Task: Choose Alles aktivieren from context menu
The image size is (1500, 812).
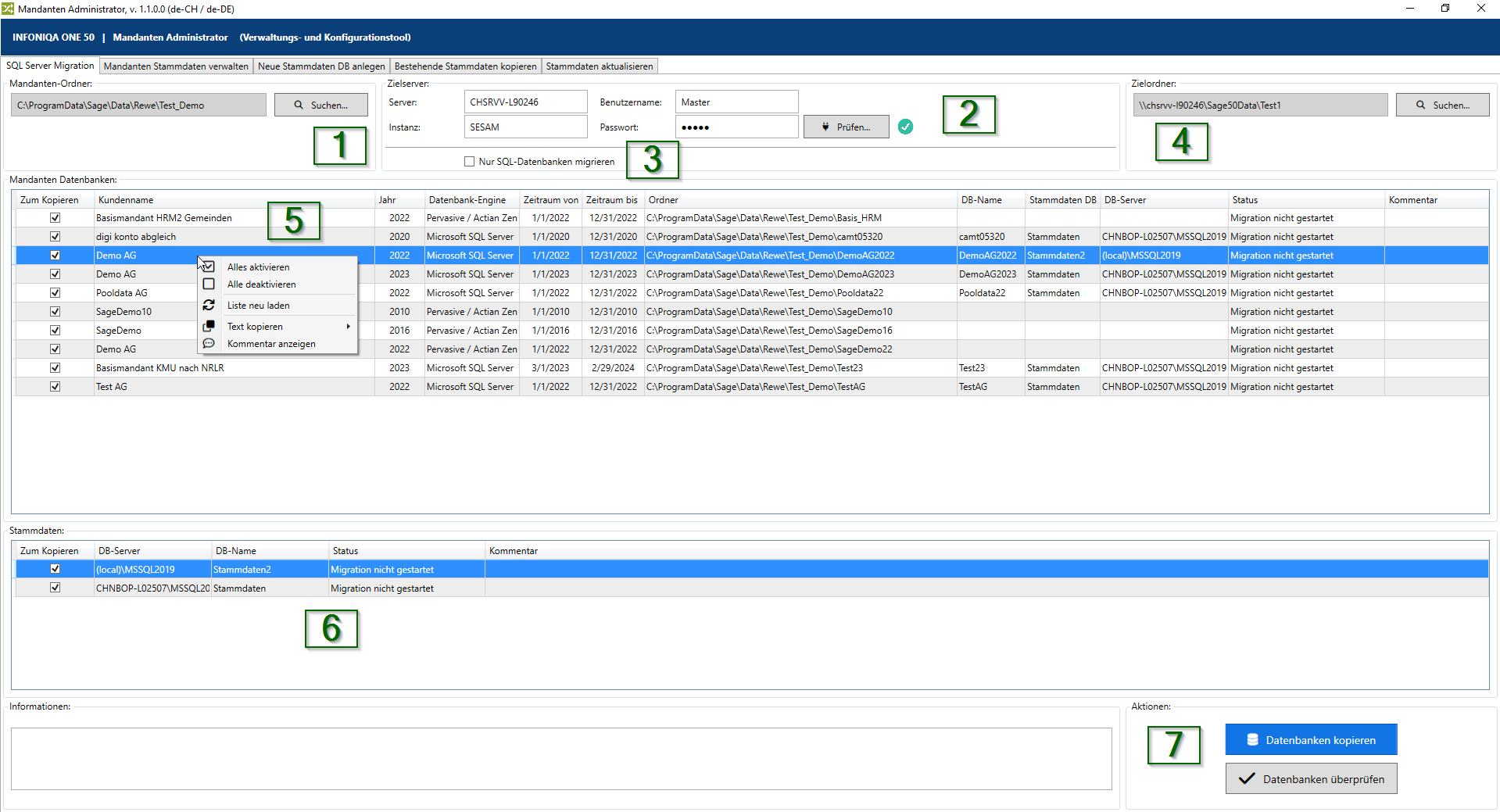Action: pyautogui.click(x=258, y=267)
